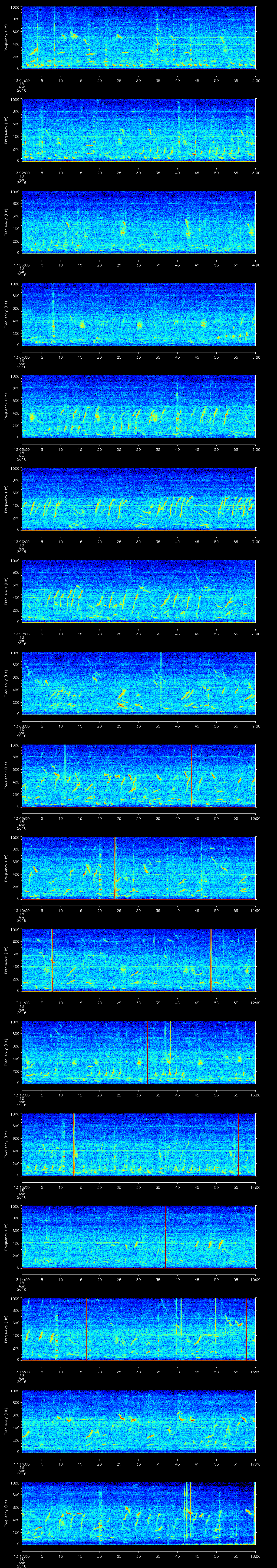Select the 13:10:00 start time label
The width and height of the screenshot is (277, 1568).
21,910
